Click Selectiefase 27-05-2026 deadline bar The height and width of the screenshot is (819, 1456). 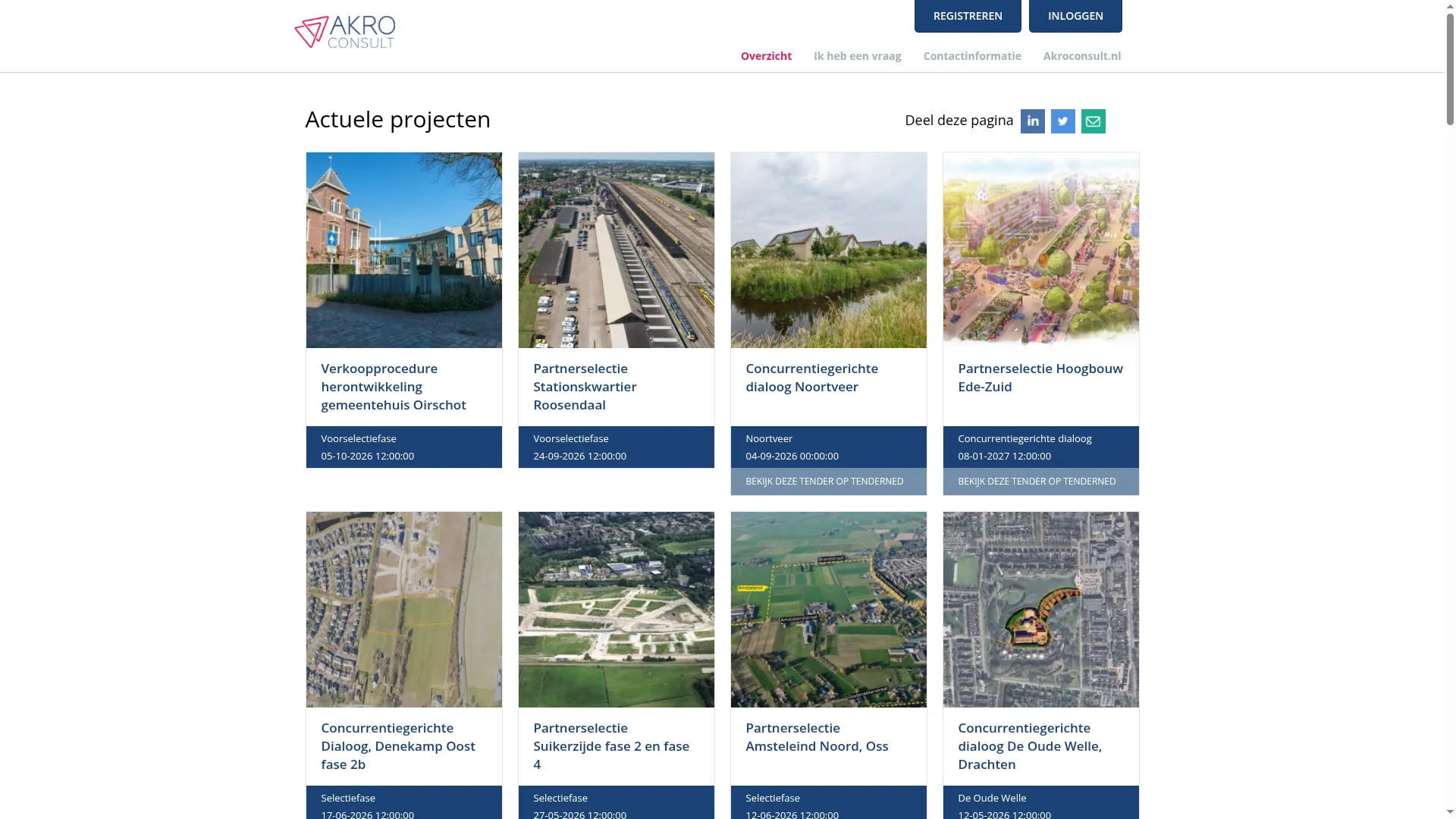pyautogui.click(x=617, y=802)
